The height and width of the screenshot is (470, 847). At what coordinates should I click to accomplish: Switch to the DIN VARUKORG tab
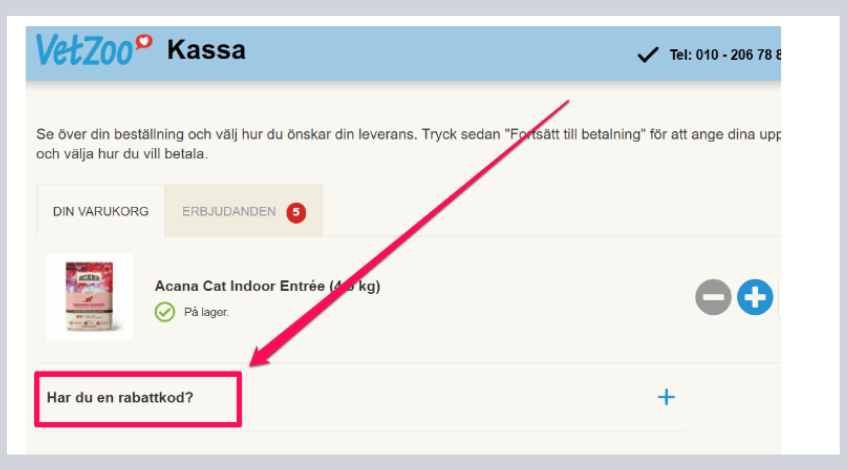tap(100, 211)
